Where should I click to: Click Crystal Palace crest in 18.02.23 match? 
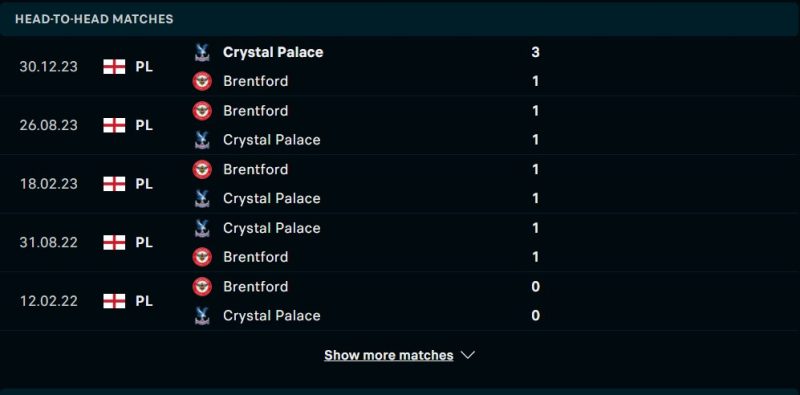202,199
